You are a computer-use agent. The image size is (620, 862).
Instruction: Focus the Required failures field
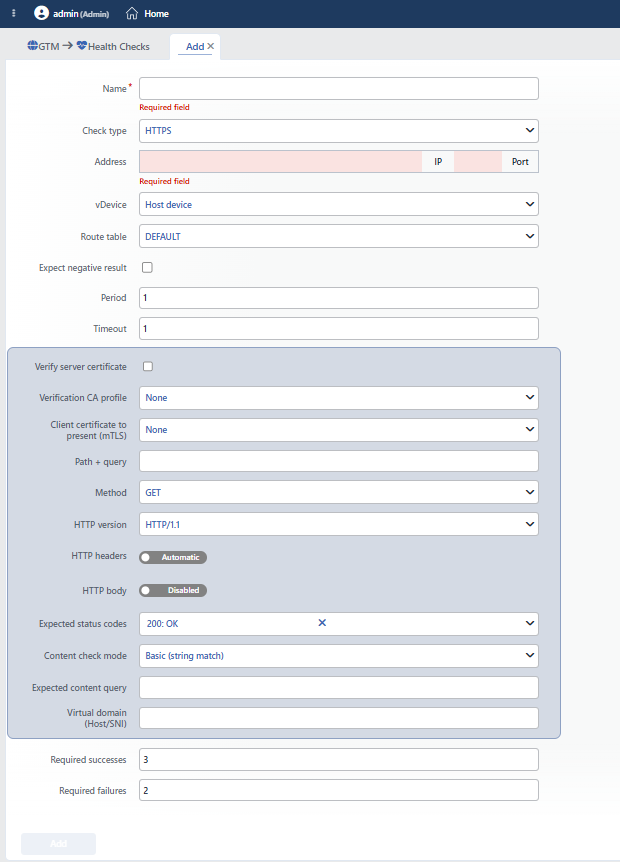point(339,790)
